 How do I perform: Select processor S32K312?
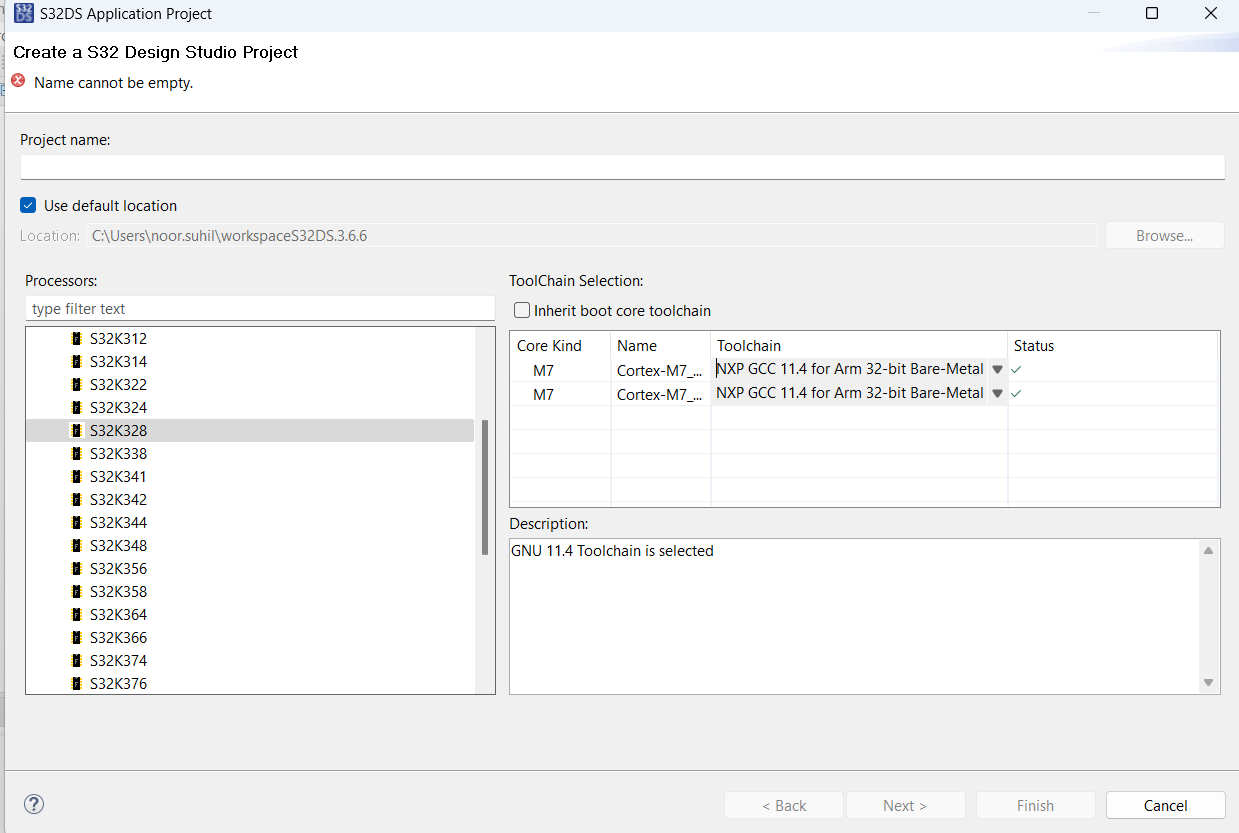[x=118, y=339]
